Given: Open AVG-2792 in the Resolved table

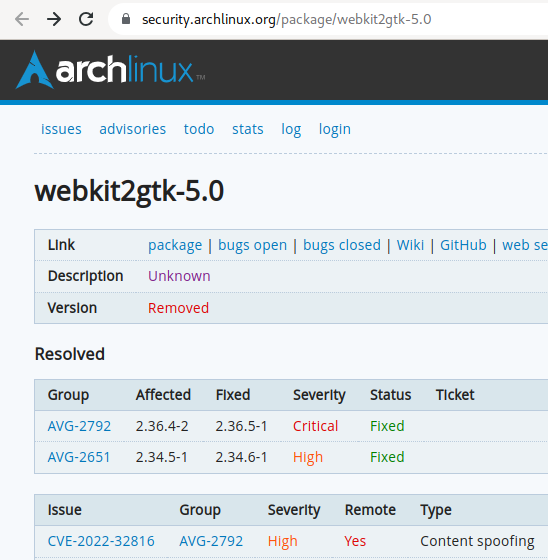Looking at the screenshot, I should [79, 426].
